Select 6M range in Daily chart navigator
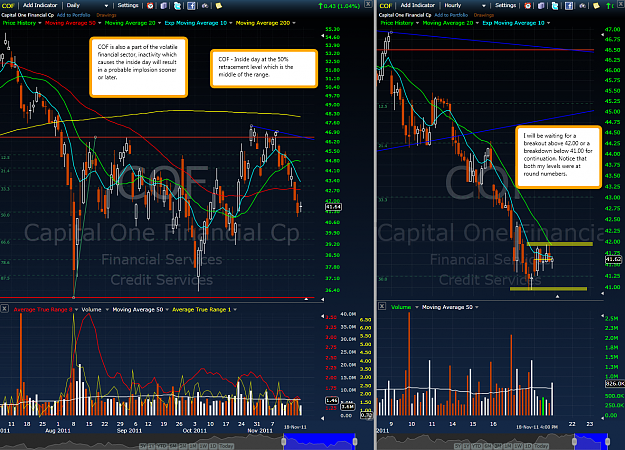This screenshot has width=625, height=450. click(x=173, y=446)
